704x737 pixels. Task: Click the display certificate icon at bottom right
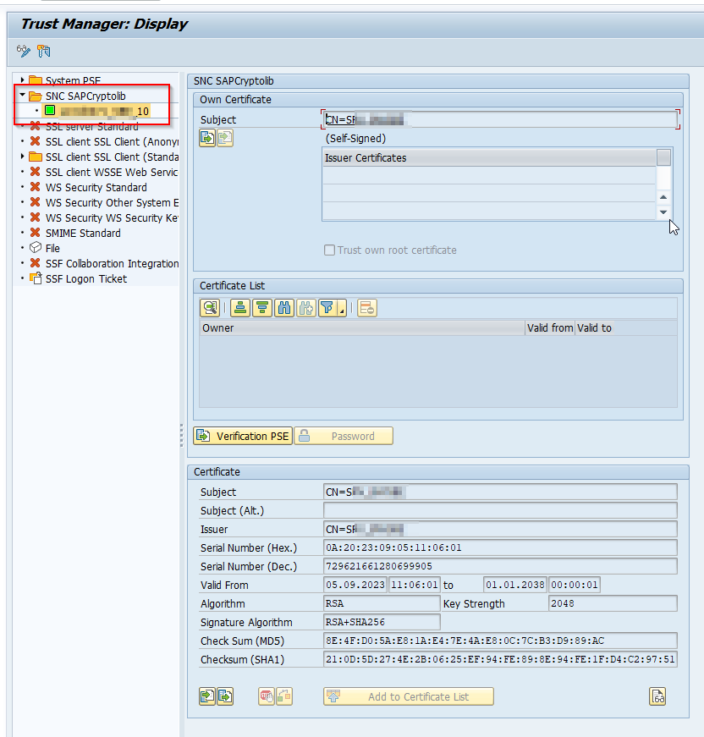tap(657, 696)
